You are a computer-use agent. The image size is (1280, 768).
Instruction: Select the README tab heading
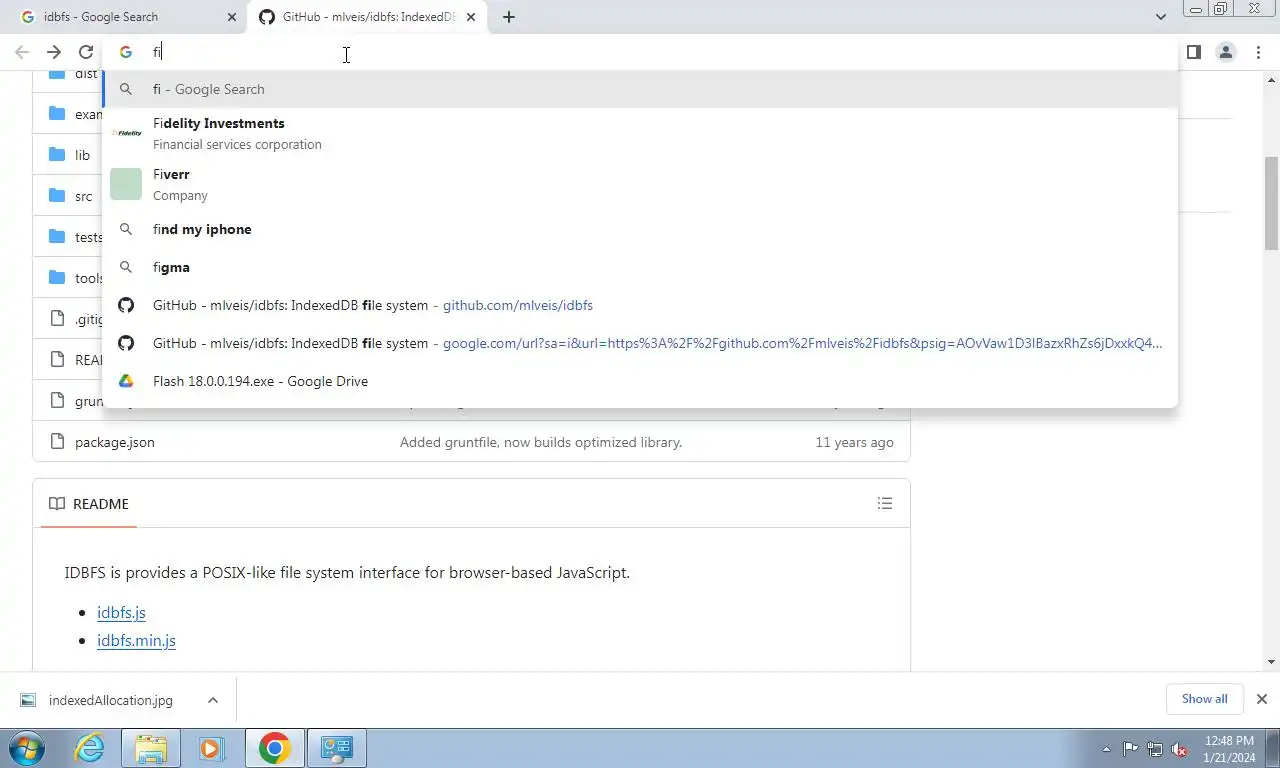89,504
